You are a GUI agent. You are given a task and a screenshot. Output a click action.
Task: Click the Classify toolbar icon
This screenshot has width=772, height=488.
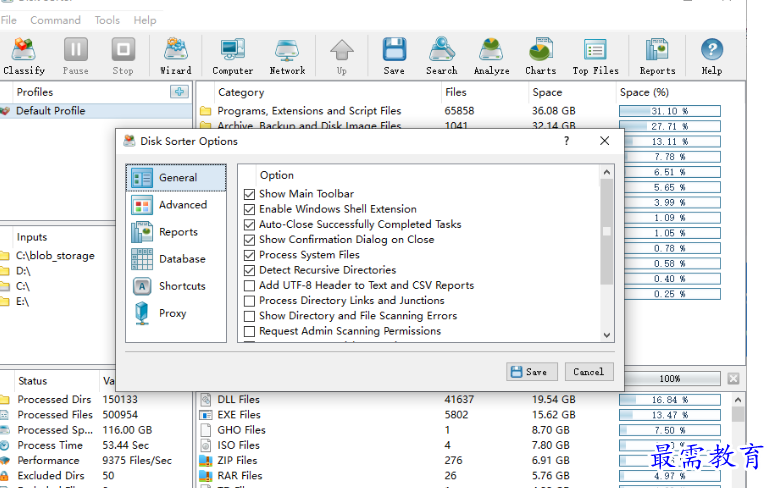coord(24,56)
